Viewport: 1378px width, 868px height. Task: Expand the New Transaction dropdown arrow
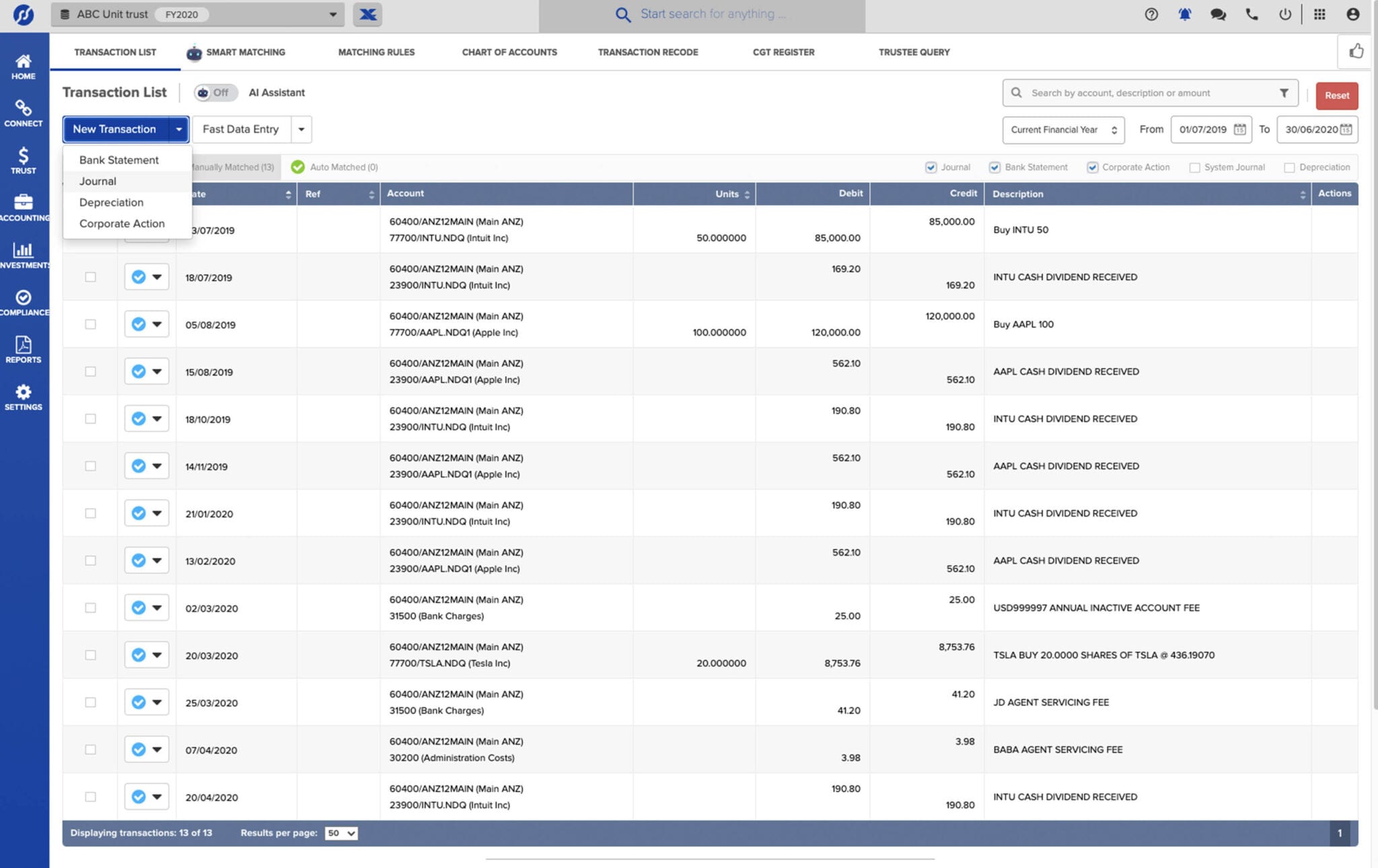tap(179, 129)
